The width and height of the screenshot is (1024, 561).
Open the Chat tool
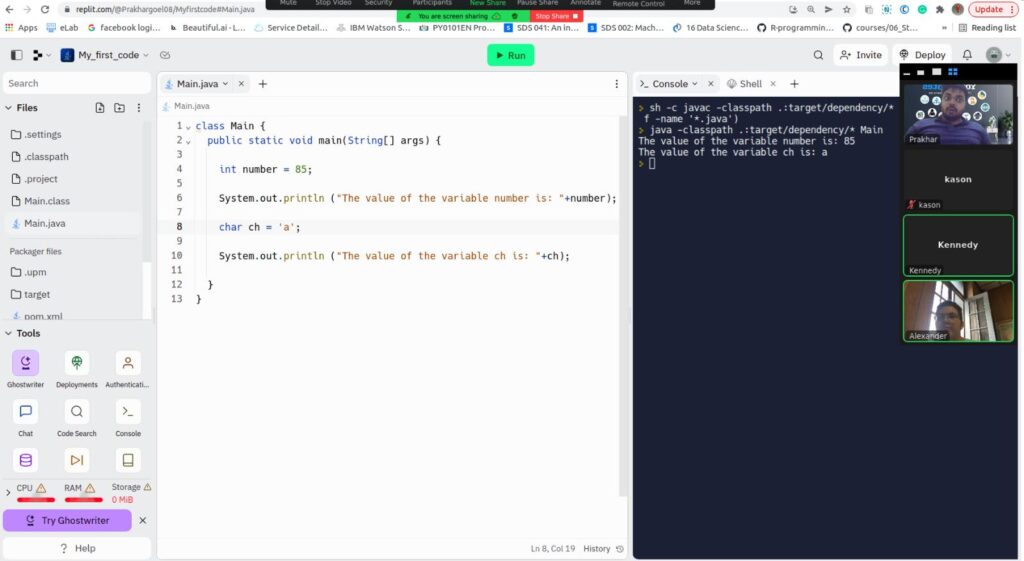coord(25,412)
